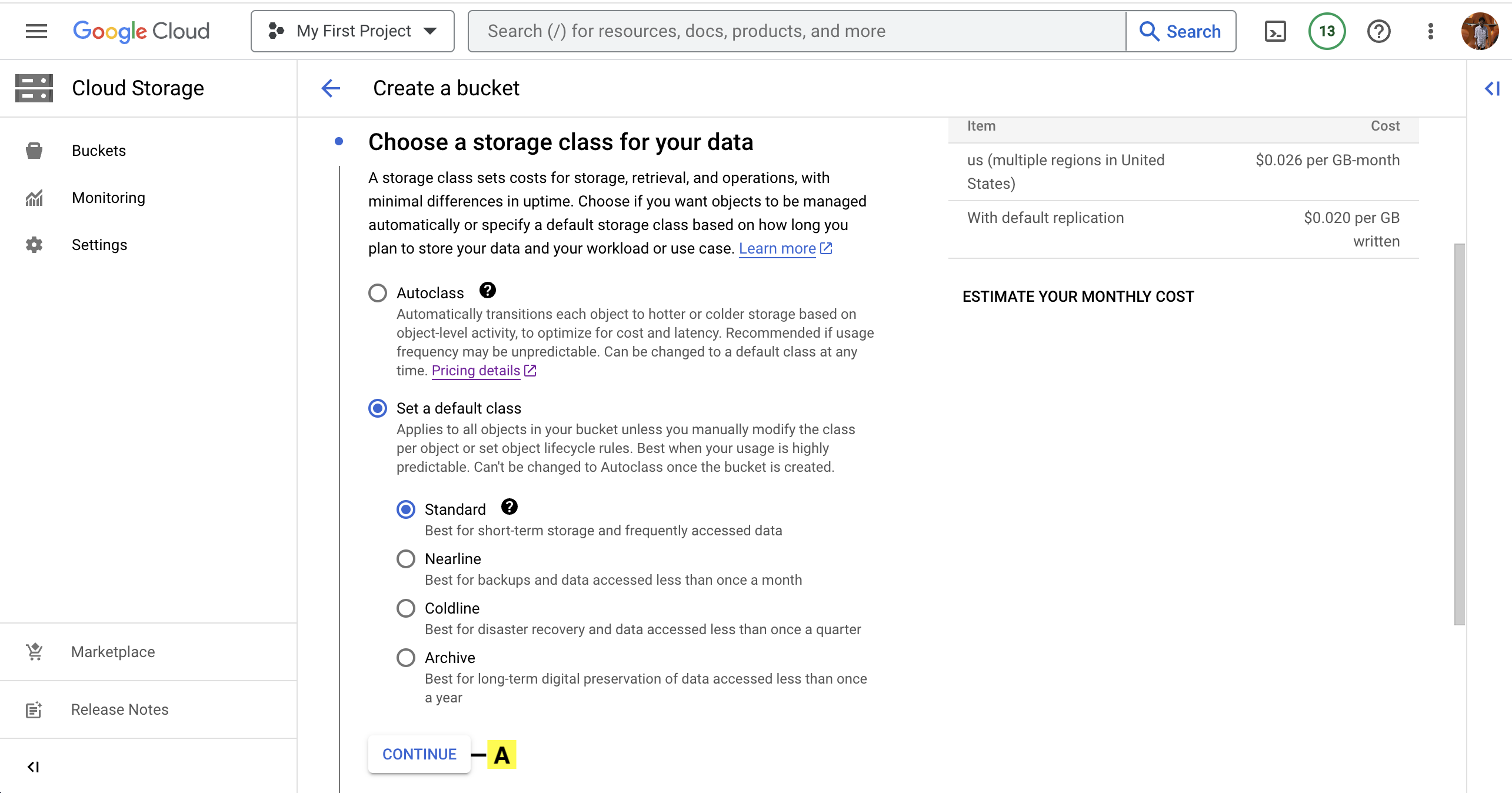Choose the Standard storage class
The image size is (1512, 793).
click(x=406, y=509)
